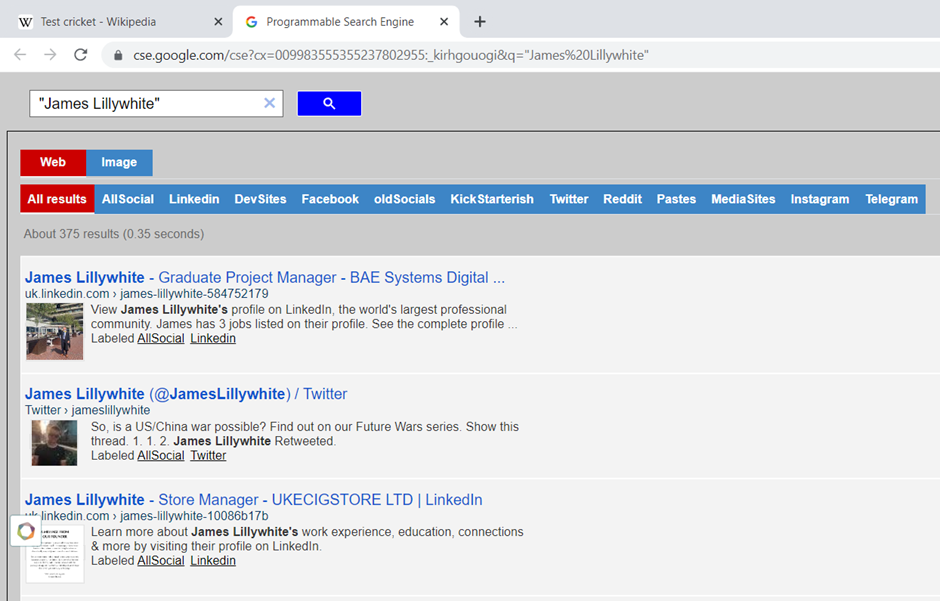
Task: Open Graduate Project Manager BAE Systems result
Action: (264, 277)
